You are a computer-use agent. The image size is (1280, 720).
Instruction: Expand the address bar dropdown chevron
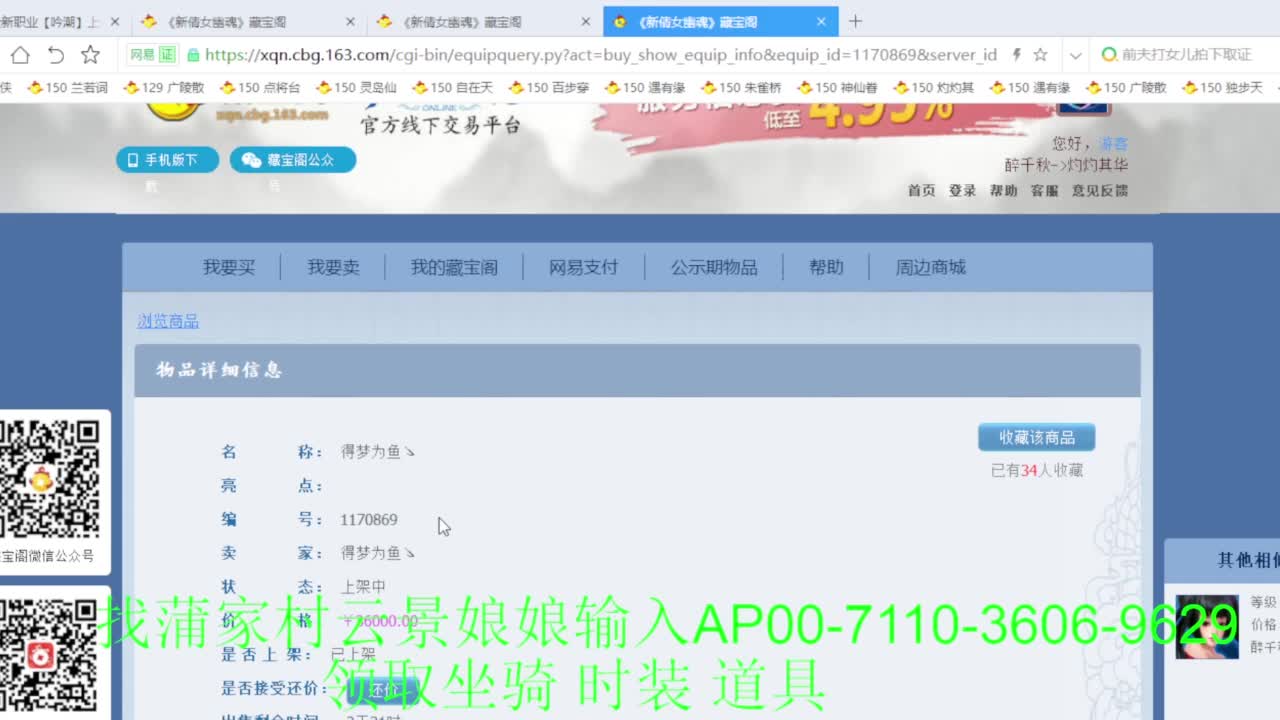coord(1075,56)
